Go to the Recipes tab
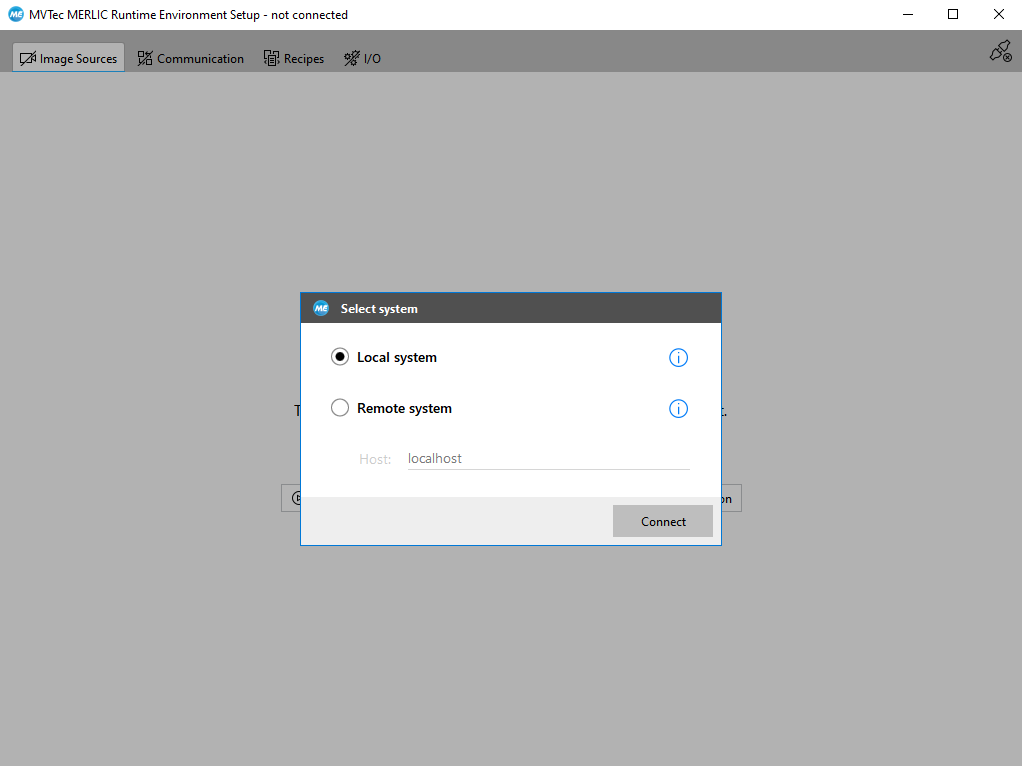Image resolution: width=1022 pixels, height=766 pixels. coord(294,58)
